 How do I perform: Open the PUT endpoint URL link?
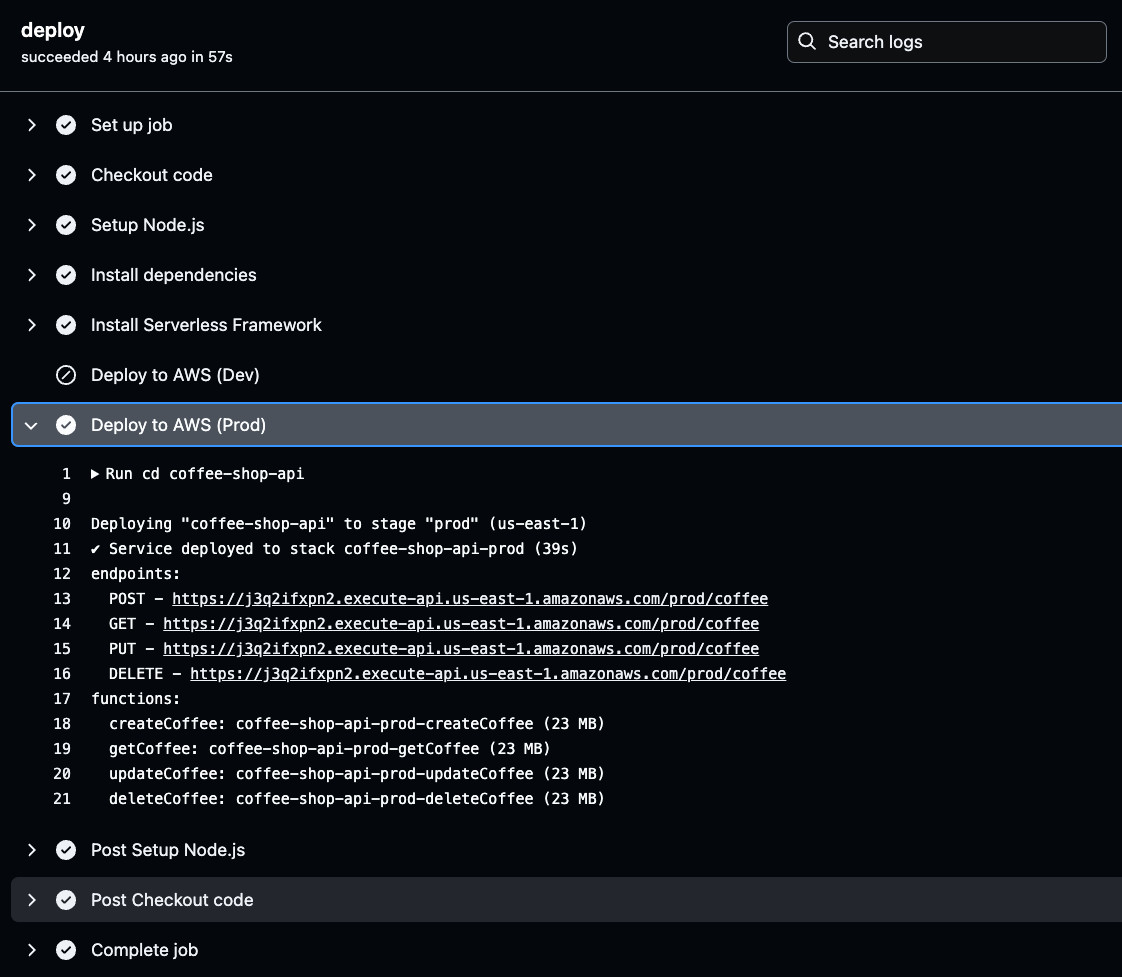(461, 649)
